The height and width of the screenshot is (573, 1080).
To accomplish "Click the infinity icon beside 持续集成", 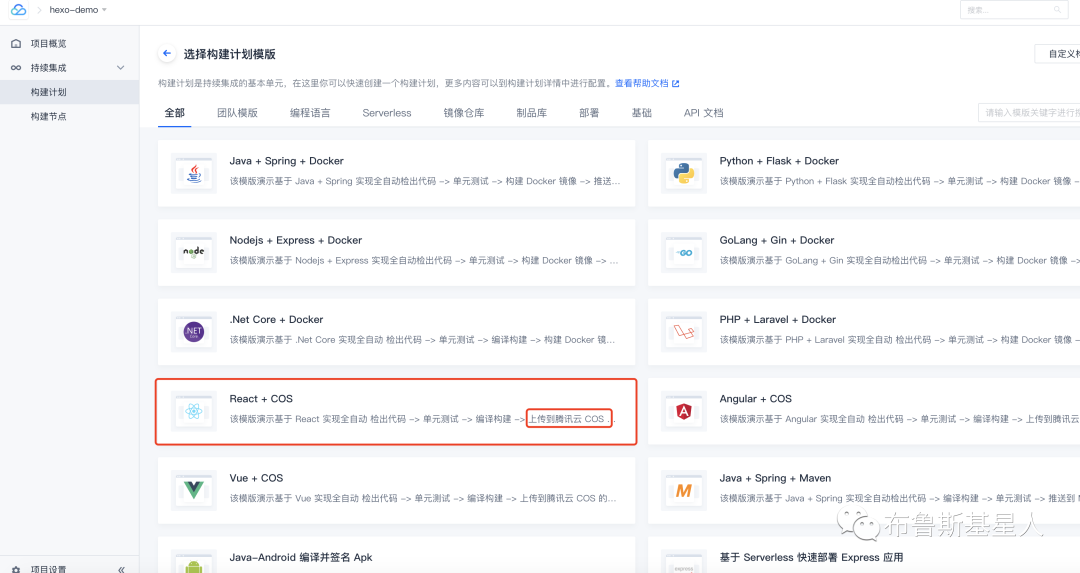I will (x=16, y=67).
